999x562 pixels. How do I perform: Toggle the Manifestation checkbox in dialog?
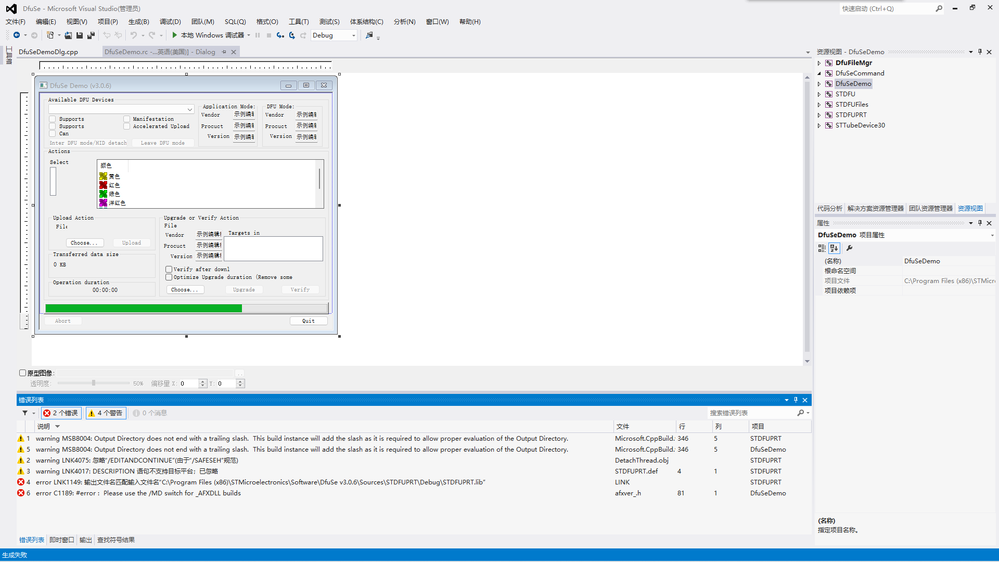coord(127,119)
